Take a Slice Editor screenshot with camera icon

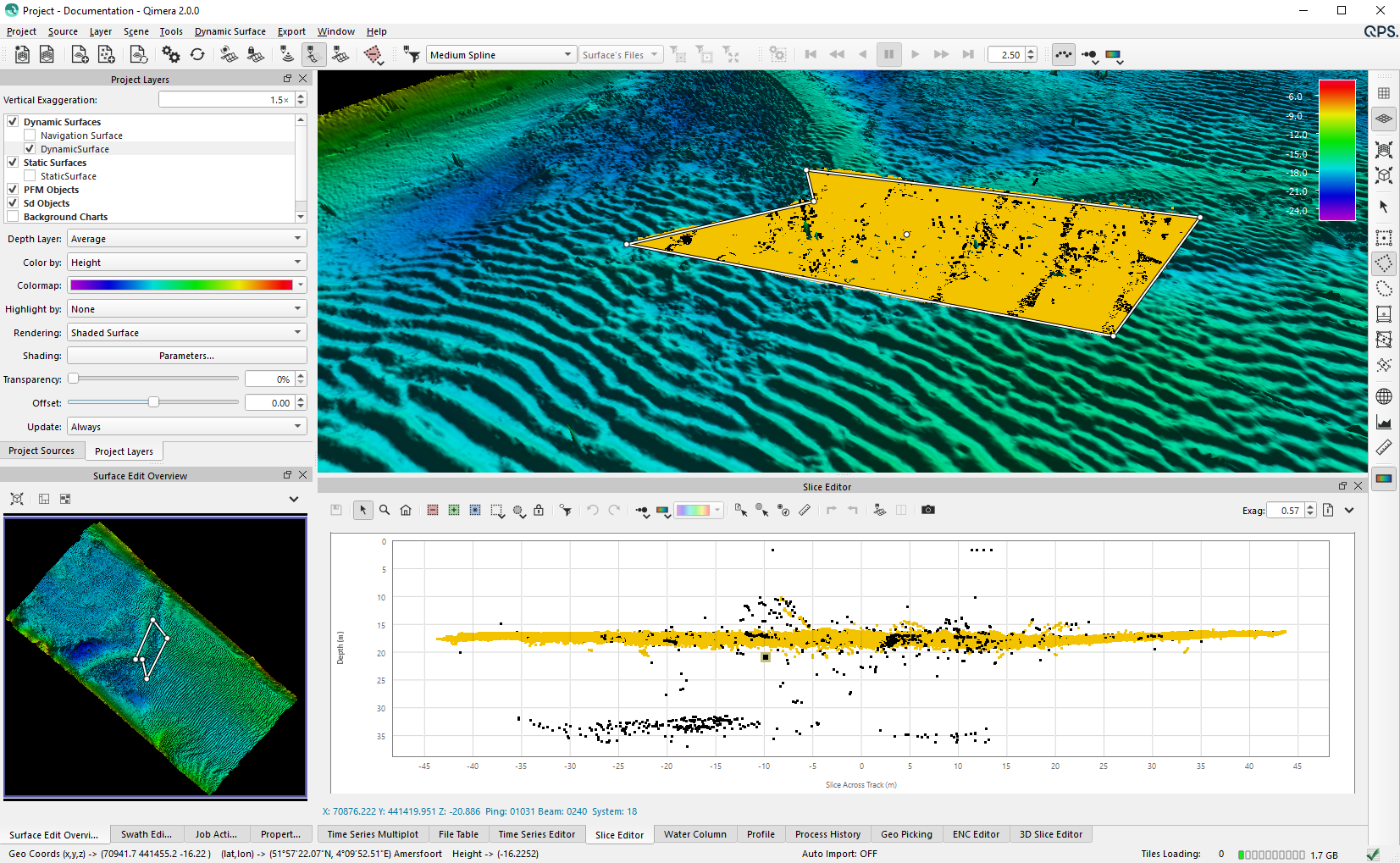928,510
